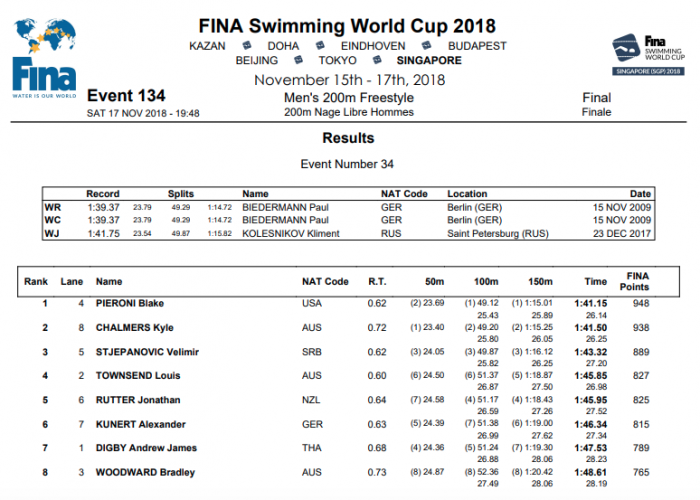
Task: Select swimmer name PIERONI Blake
Action: click(x=130, y=303)
